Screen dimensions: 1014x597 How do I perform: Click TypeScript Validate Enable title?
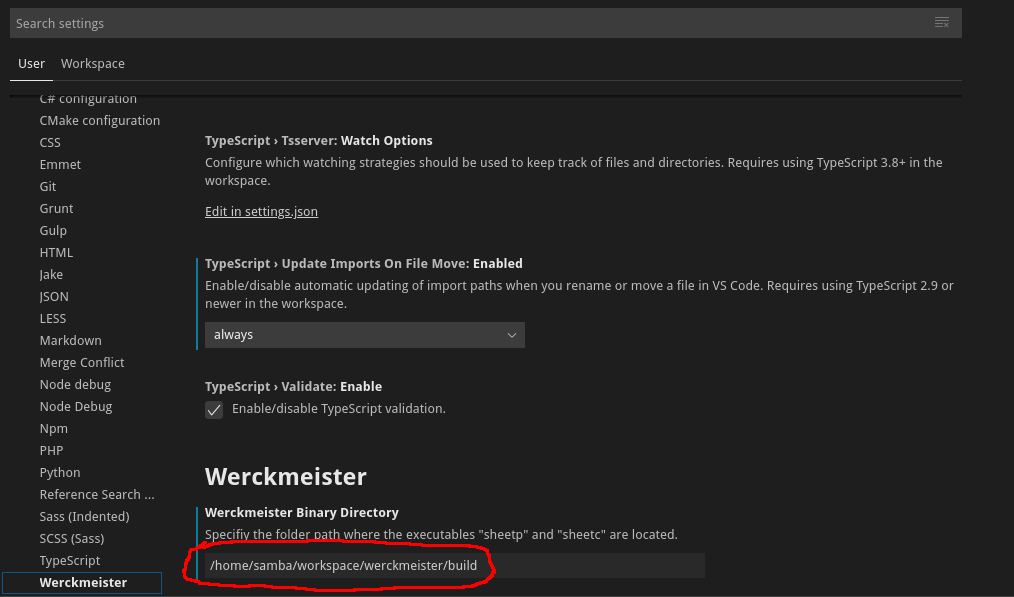[294, 386]
